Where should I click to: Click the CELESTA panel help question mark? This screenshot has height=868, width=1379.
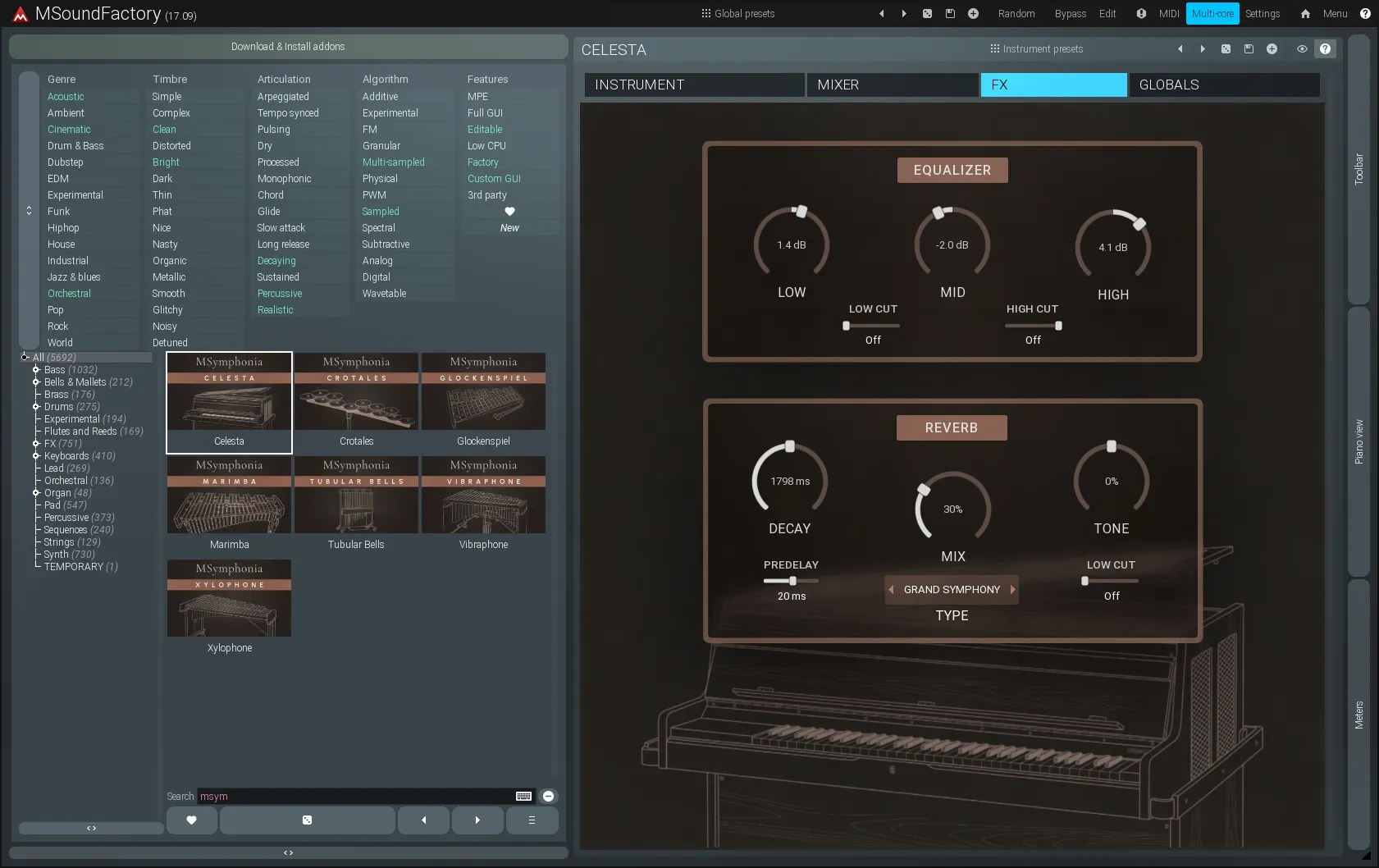[x=1325, y=49]
